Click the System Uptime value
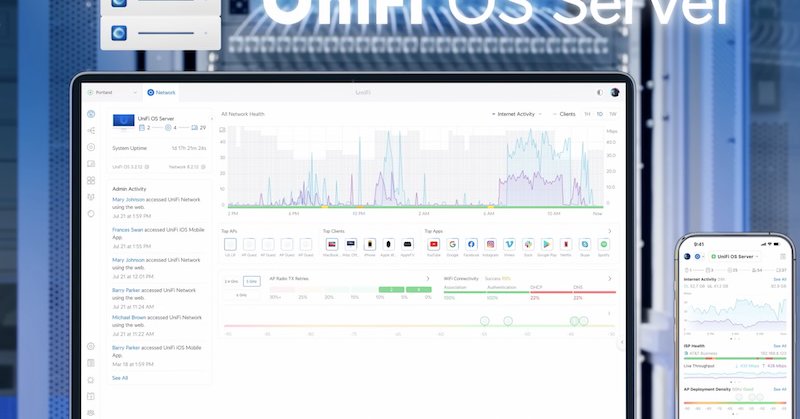 (189, 148)
